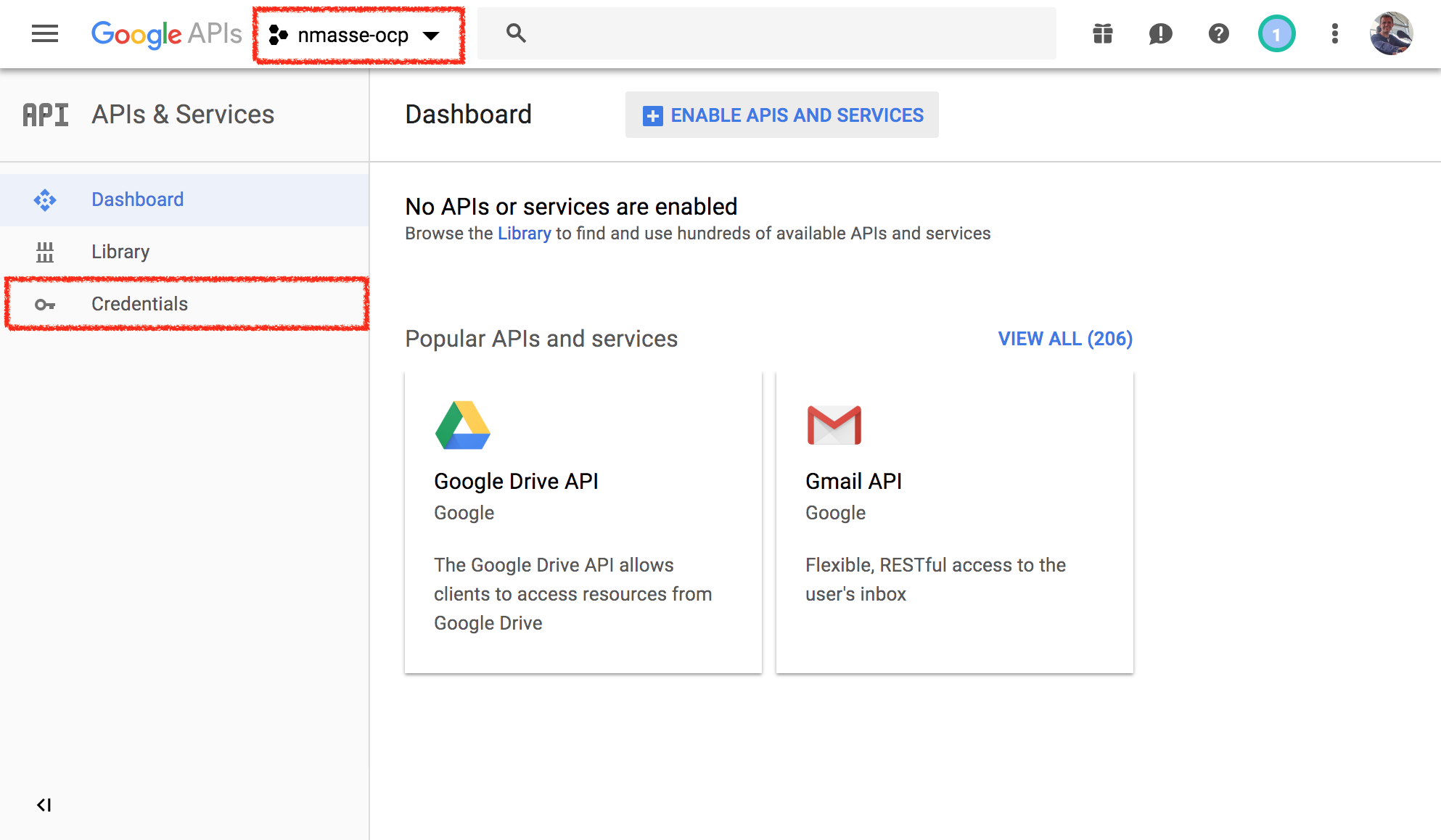Click the search magnifier icon
1441x840 pixels.
pyautogui.click(x=516, y=33)
